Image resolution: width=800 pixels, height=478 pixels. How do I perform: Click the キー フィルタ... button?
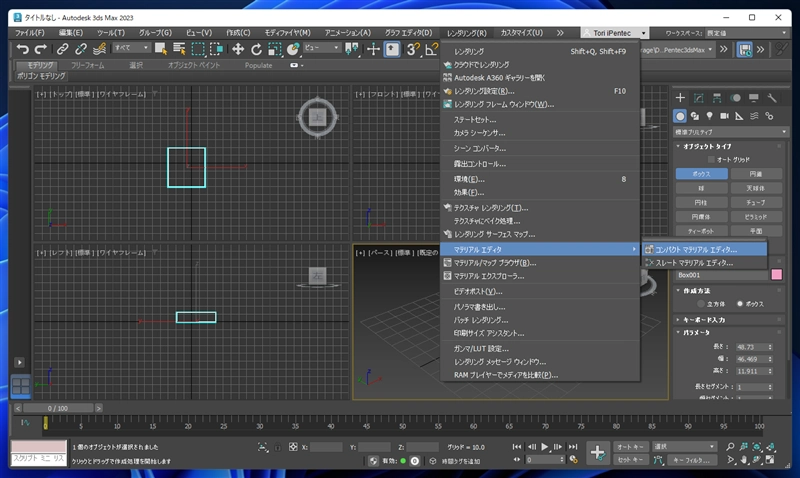point(691,460)
